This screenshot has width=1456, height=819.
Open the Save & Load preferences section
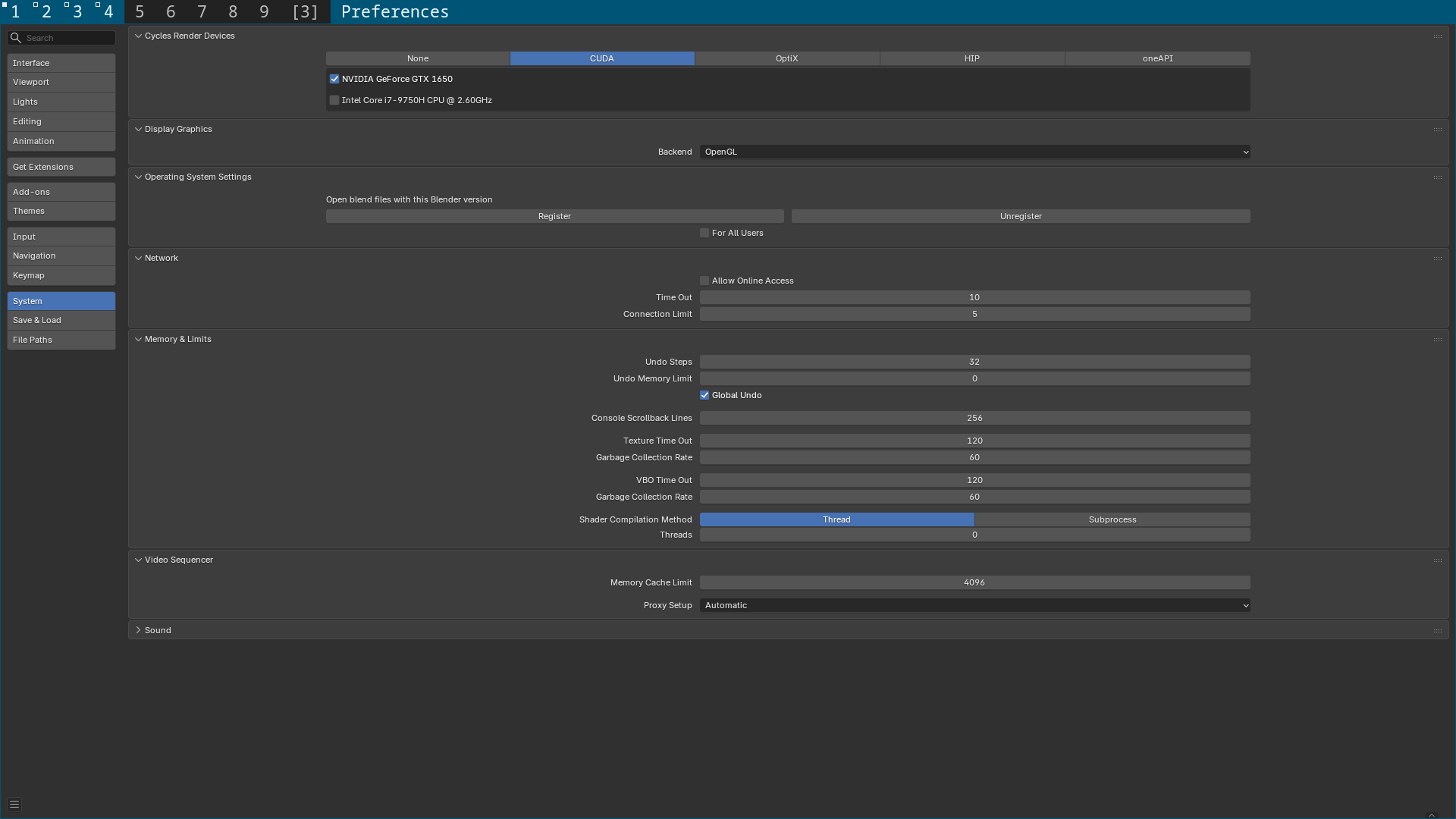point(61,320)
